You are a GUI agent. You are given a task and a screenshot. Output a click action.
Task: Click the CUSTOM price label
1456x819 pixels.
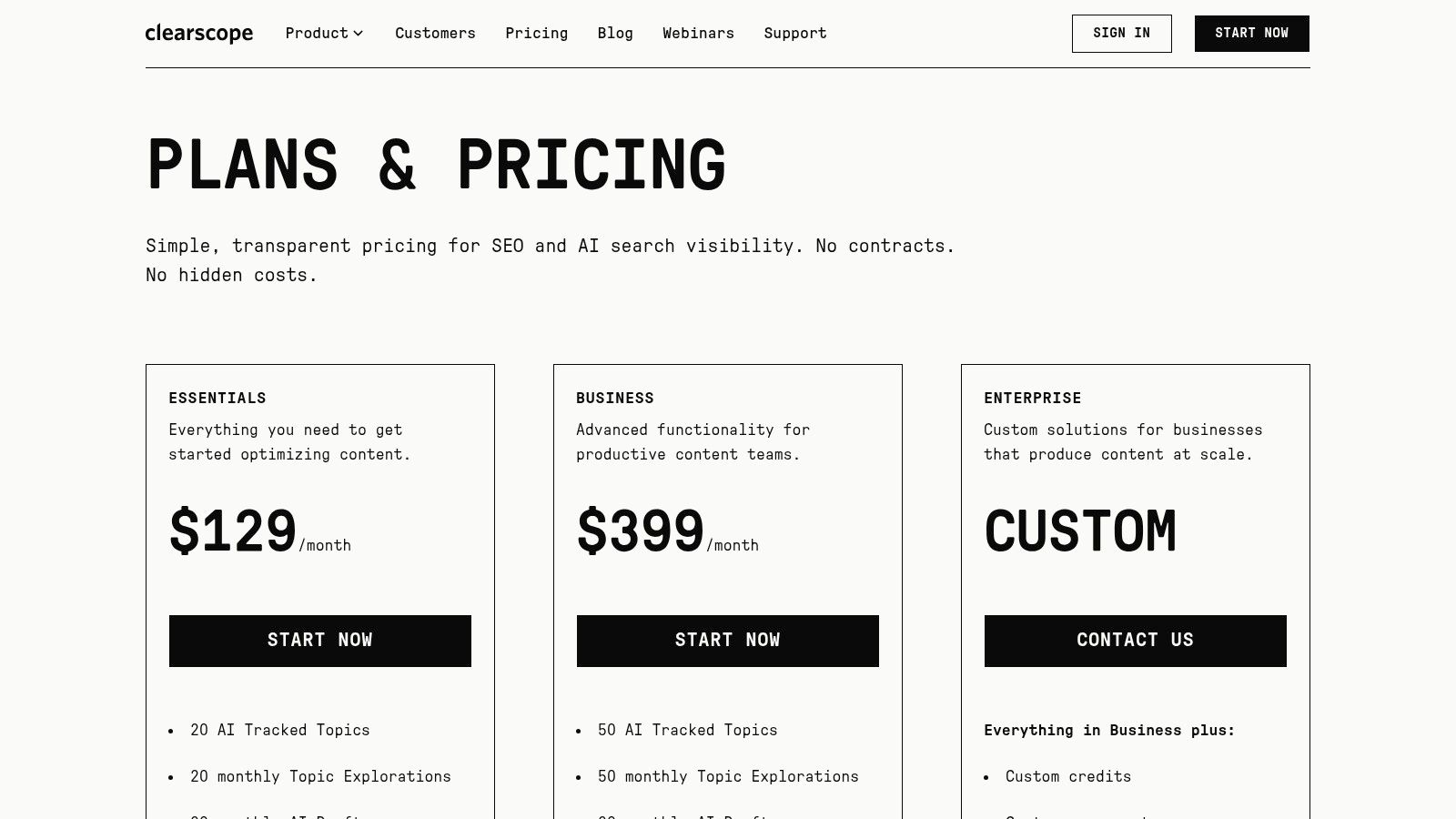(x=1080, y=531)
